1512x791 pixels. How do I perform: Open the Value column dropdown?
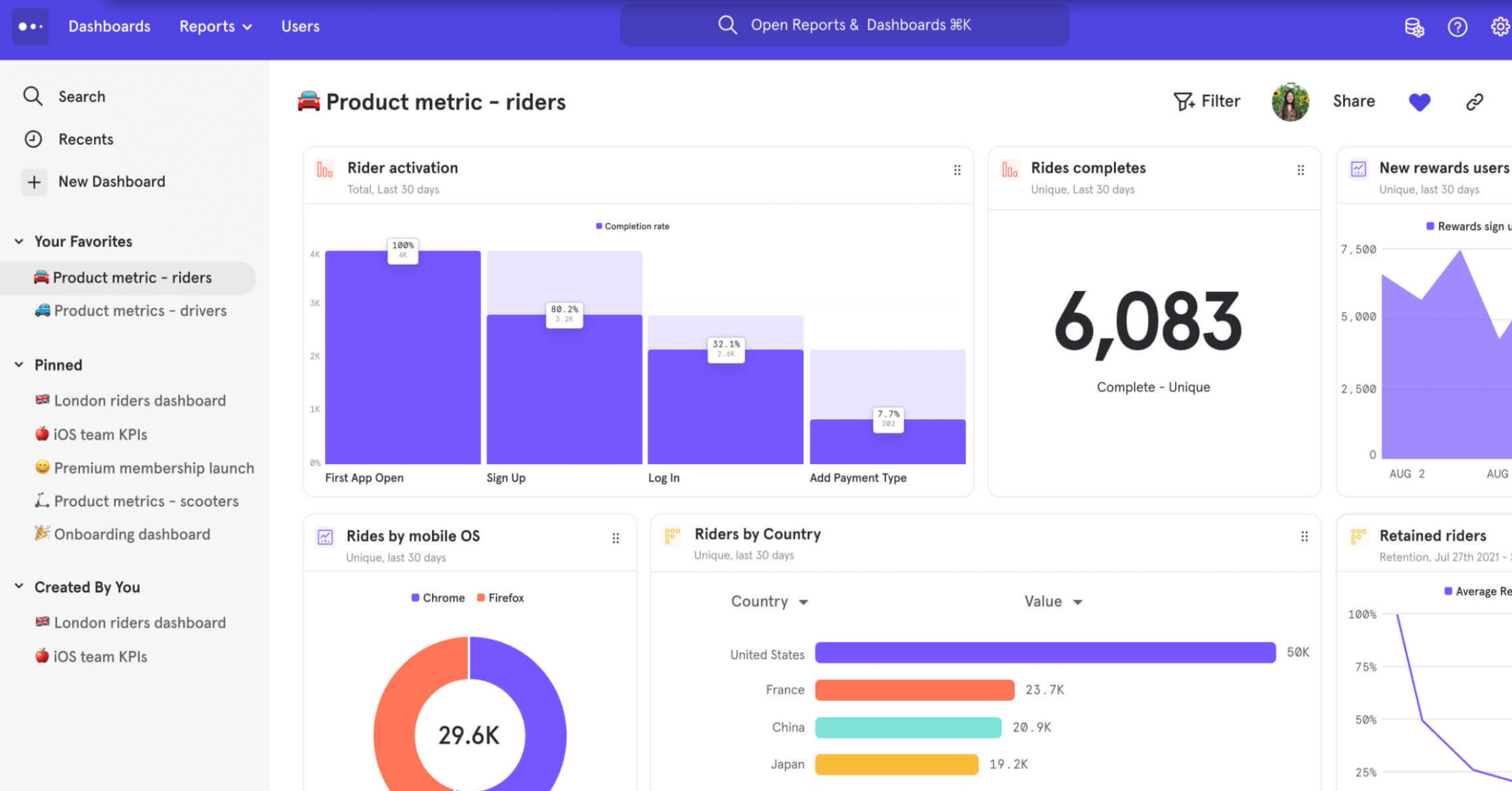coord(1053,601)
